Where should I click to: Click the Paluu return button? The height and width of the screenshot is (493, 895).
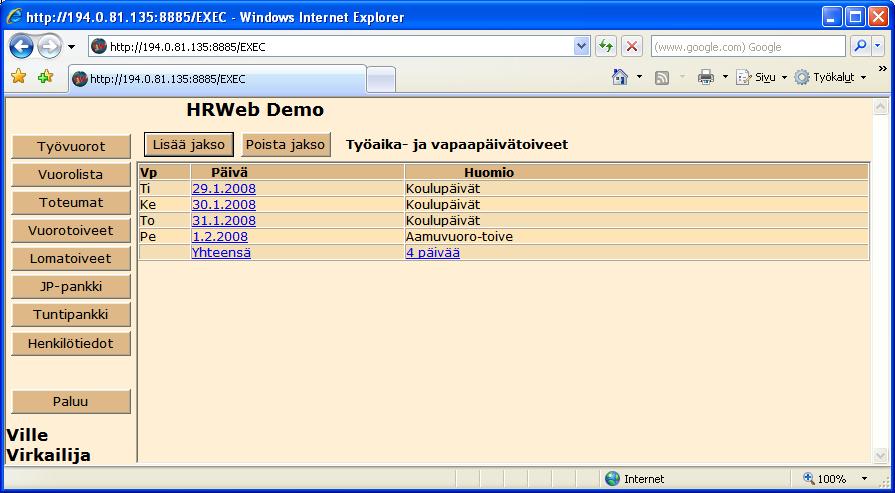click(x=71, y=401)
